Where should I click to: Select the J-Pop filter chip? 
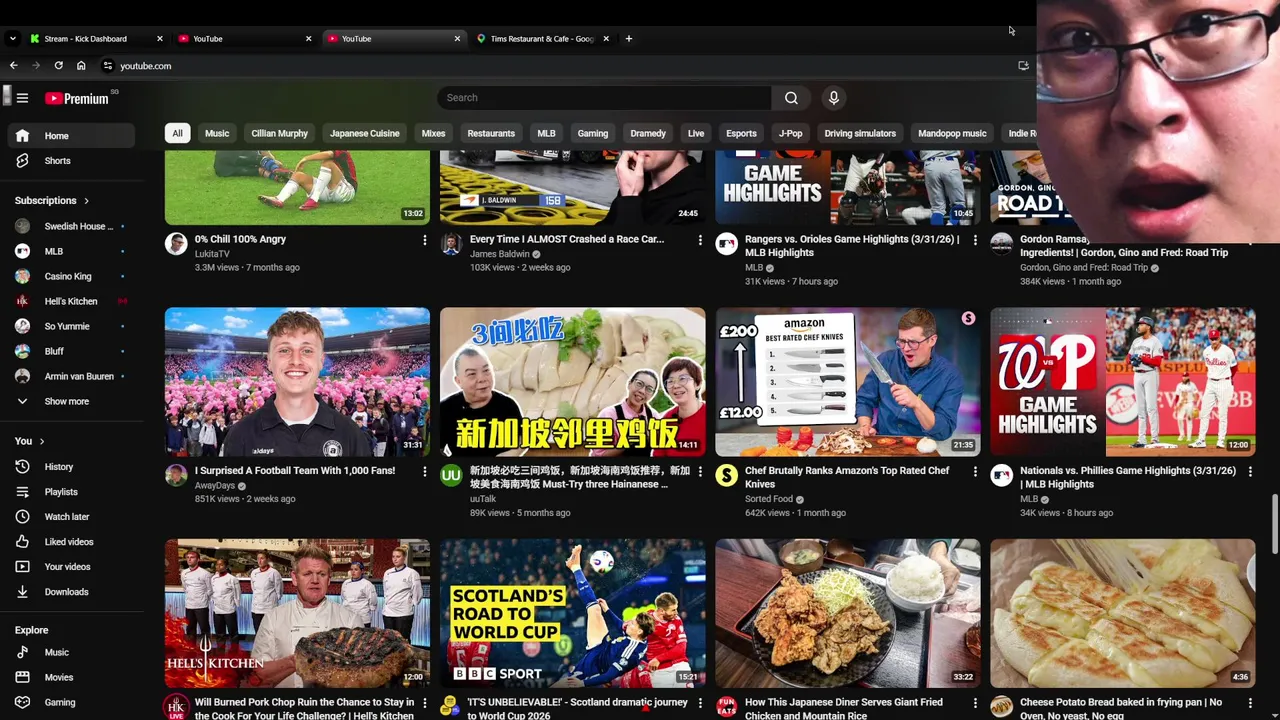tap(790, 133)
